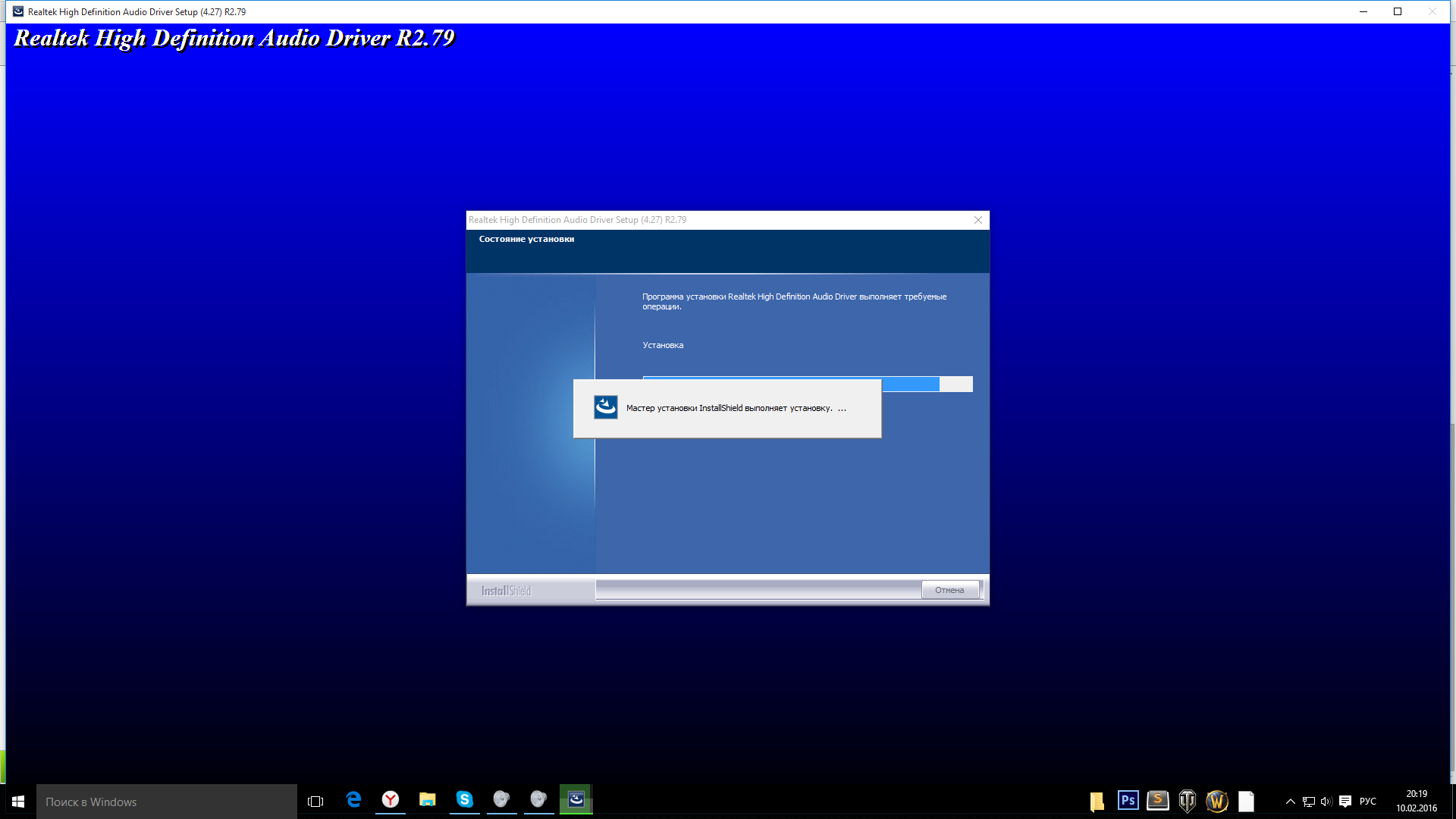
Task: Close the outer Realtek setup window
Action: [1432, 11]
